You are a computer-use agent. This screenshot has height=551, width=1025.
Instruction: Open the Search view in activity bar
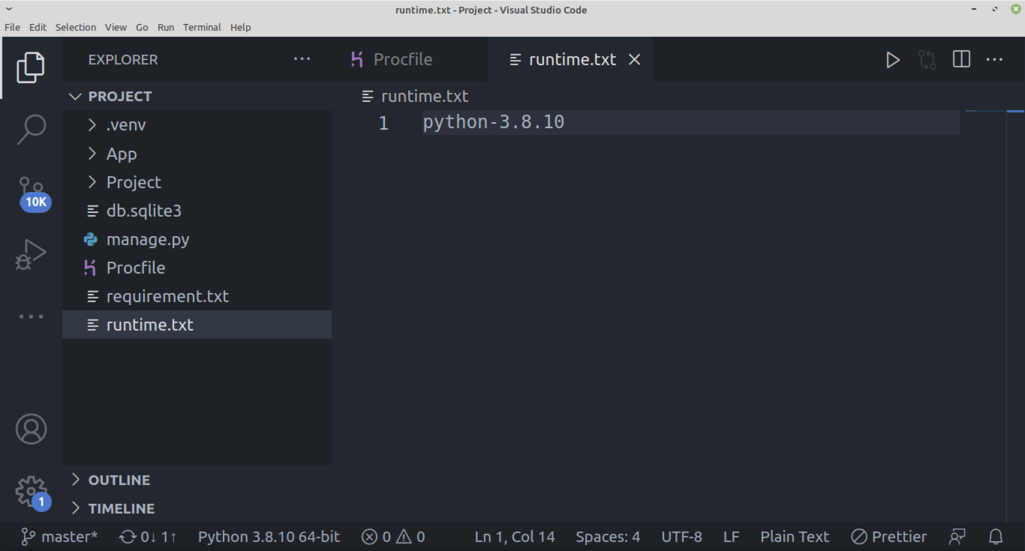pos(31,129)
